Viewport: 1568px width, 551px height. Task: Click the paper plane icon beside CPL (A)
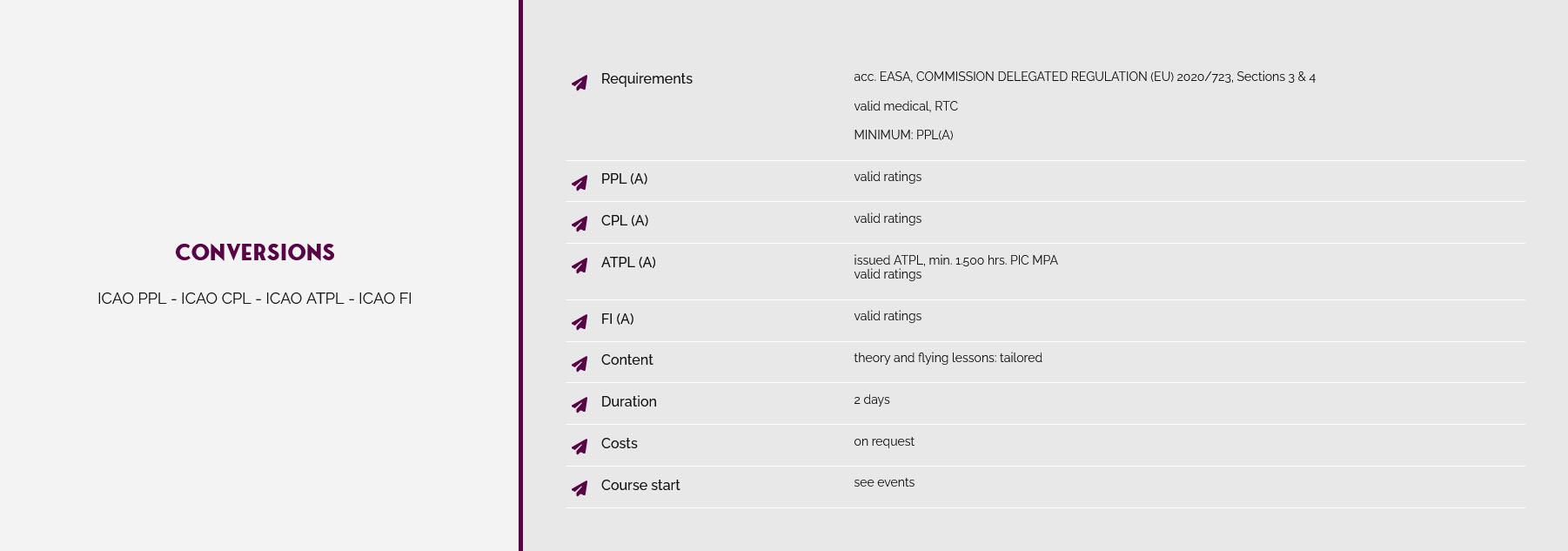pos(580,224)
